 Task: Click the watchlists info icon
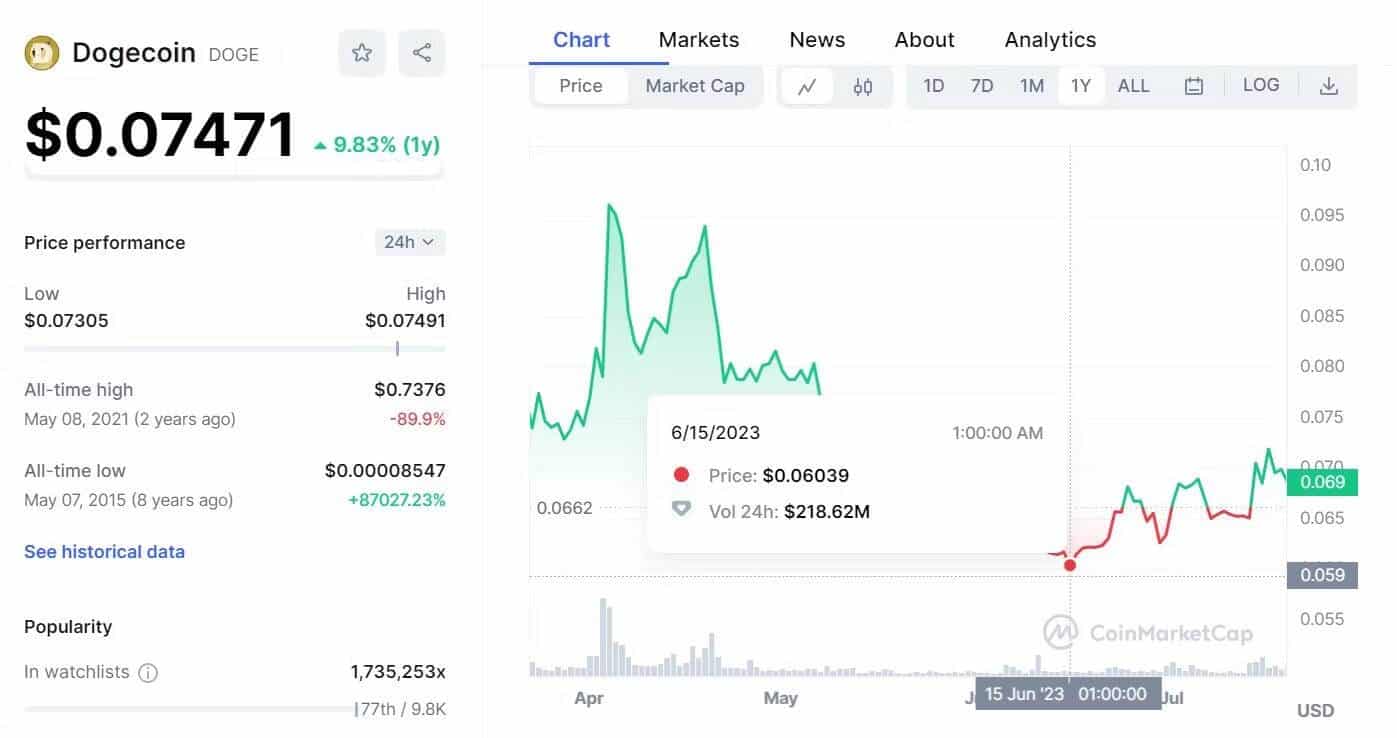coord(148,673)
